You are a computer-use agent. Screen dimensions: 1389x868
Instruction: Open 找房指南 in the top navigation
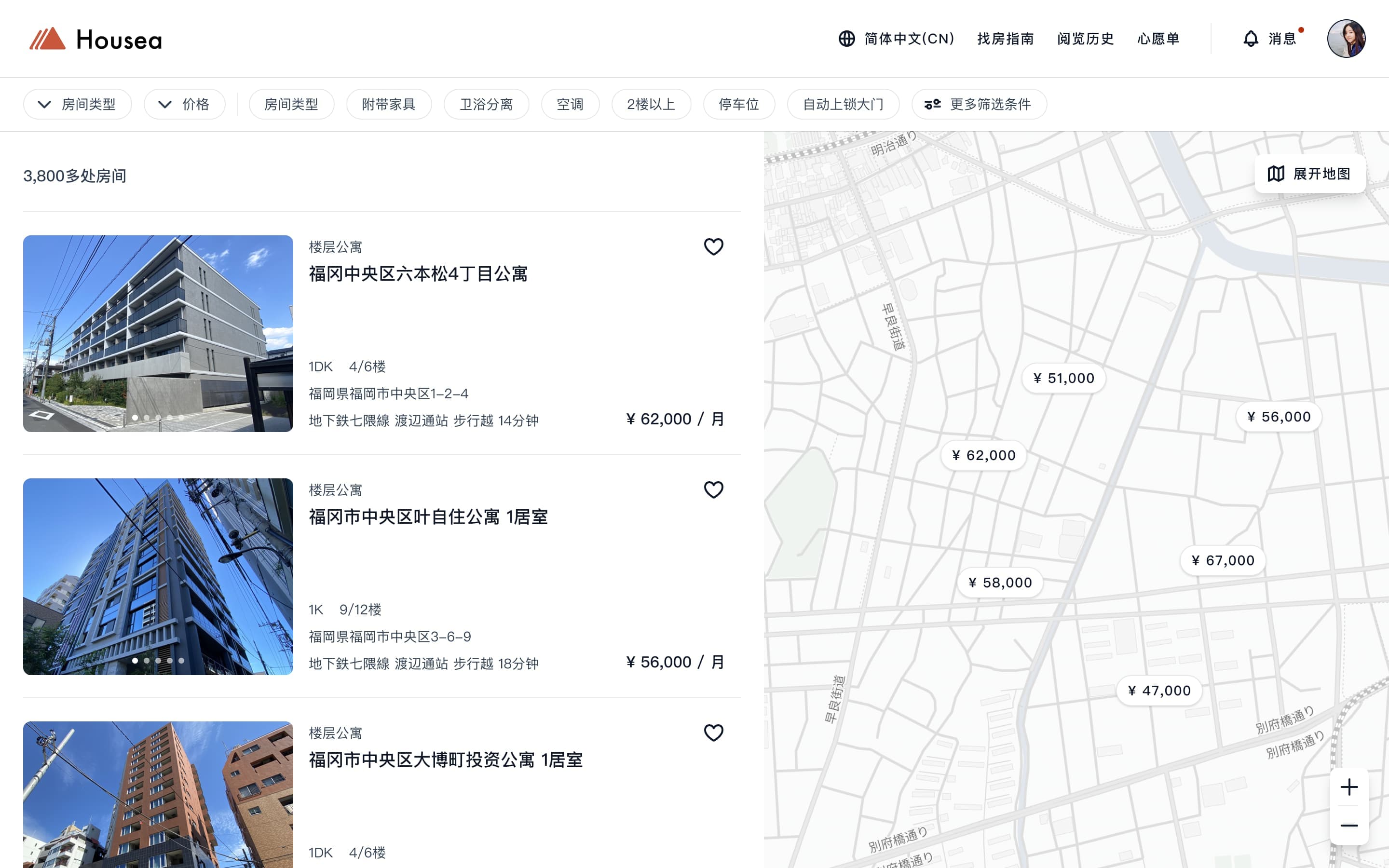point(1006,39)
